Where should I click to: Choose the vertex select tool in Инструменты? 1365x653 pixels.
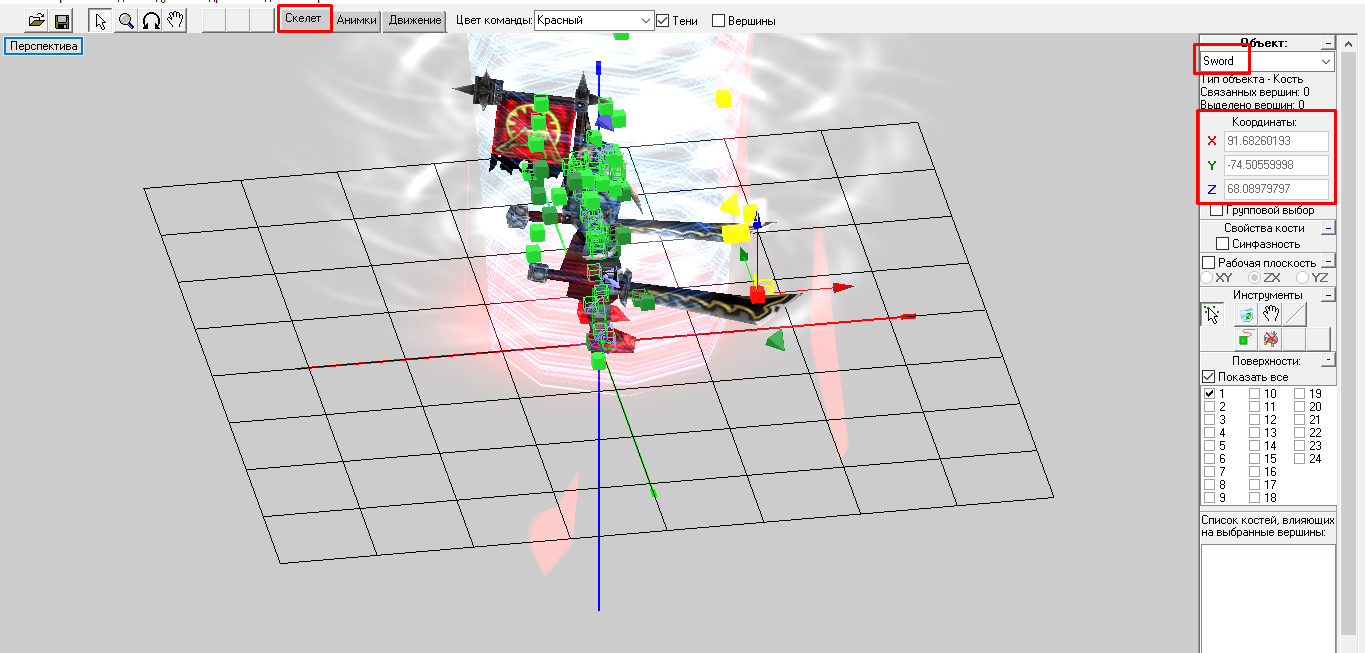pos(1213,314)
